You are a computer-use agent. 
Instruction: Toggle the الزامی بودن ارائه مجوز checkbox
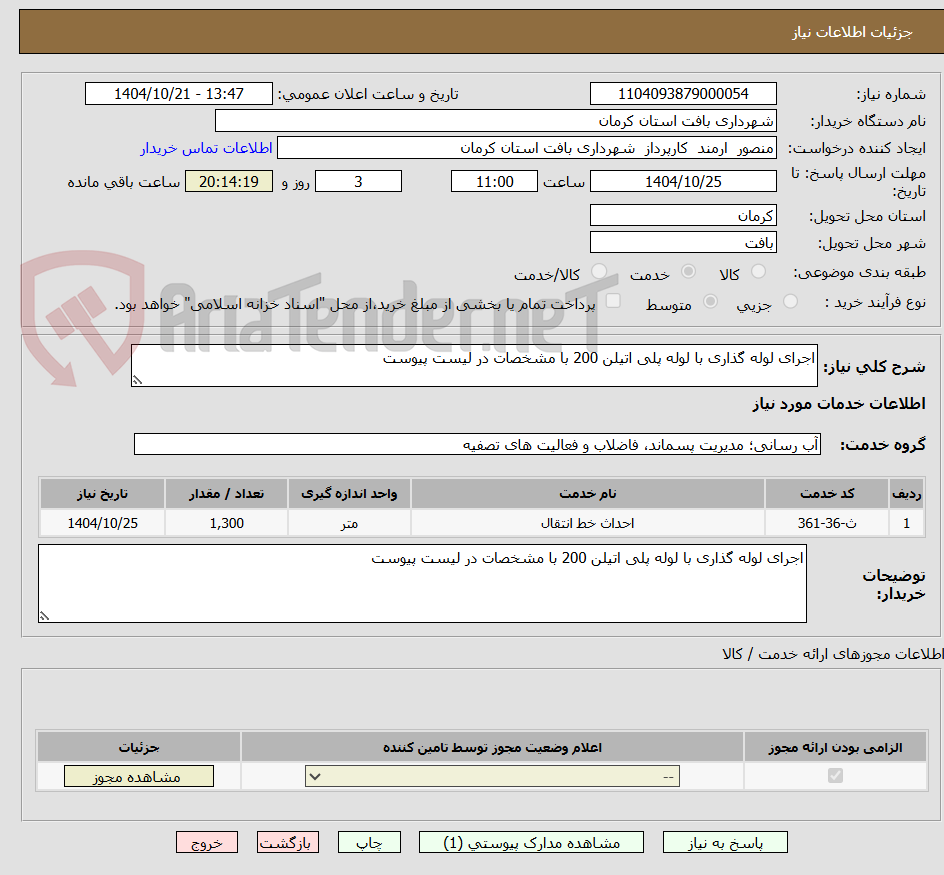(833, 775)
